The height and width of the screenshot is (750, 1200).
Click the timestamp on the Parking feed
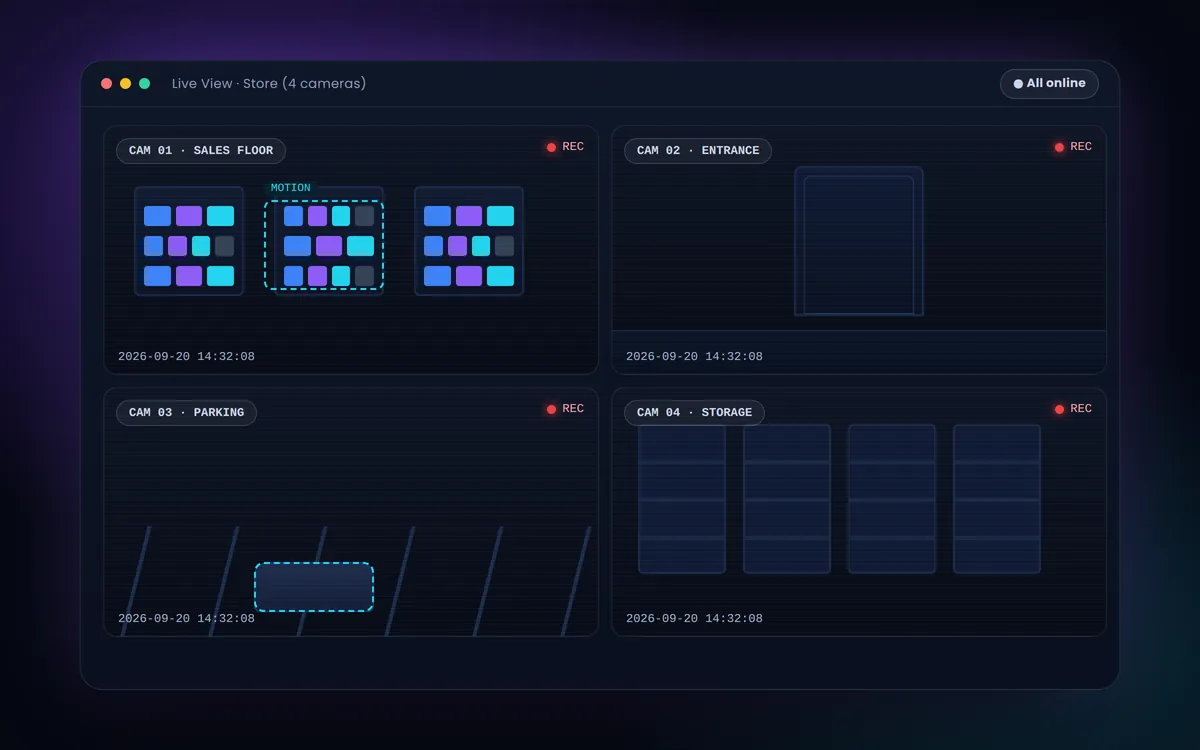(186, 619)
